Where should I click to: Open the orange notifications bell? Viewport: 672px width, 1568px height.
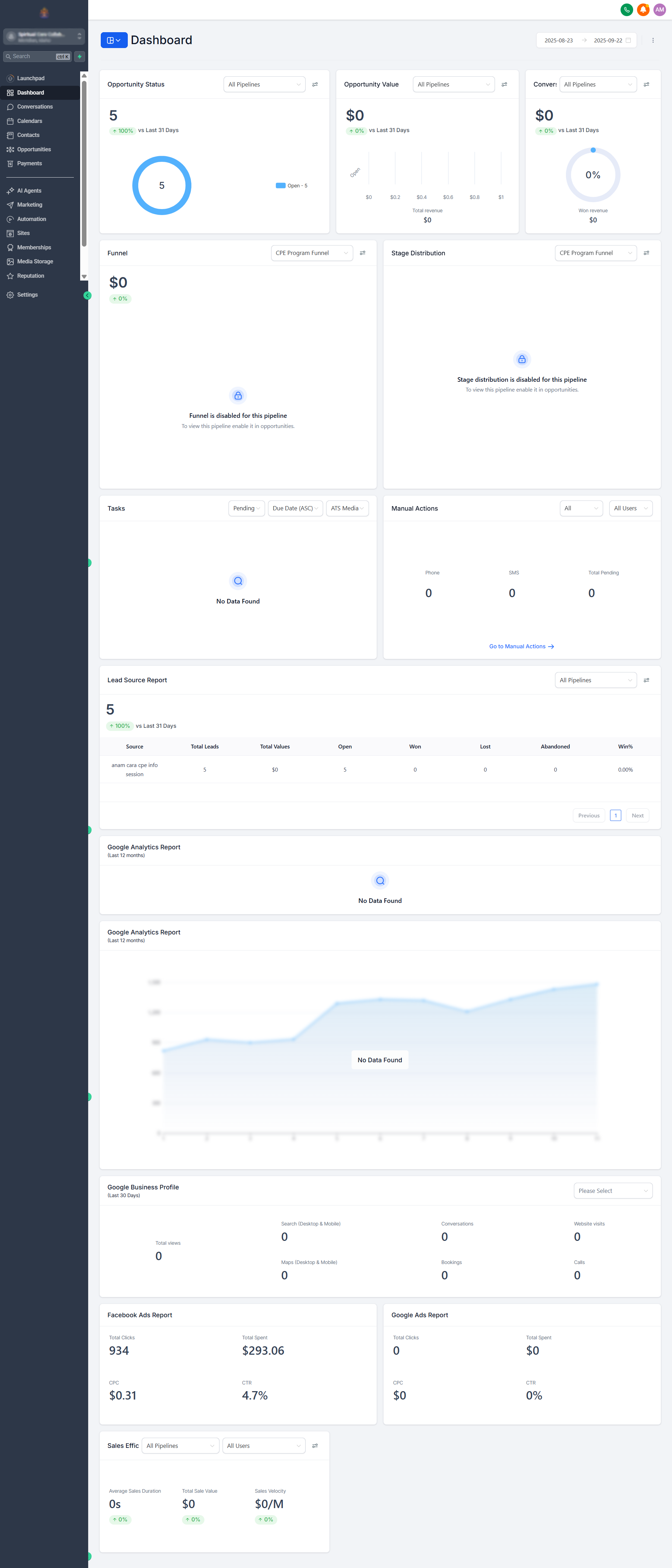643,10
